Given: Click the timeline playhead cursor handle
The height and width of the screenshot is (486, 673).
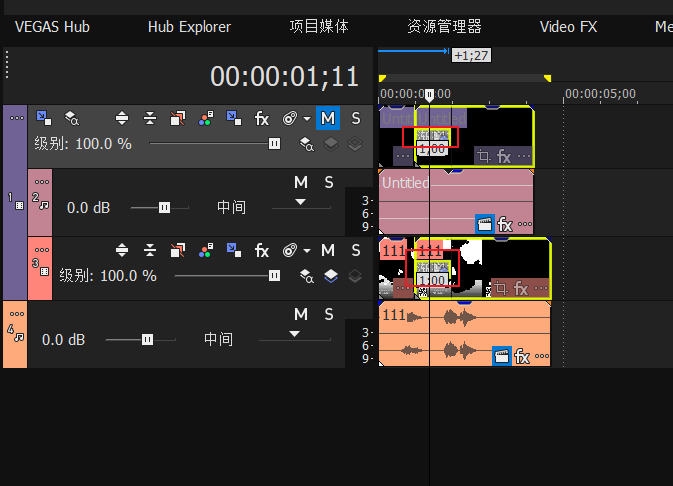Looking at the screenshot, I should coord(429,95).
